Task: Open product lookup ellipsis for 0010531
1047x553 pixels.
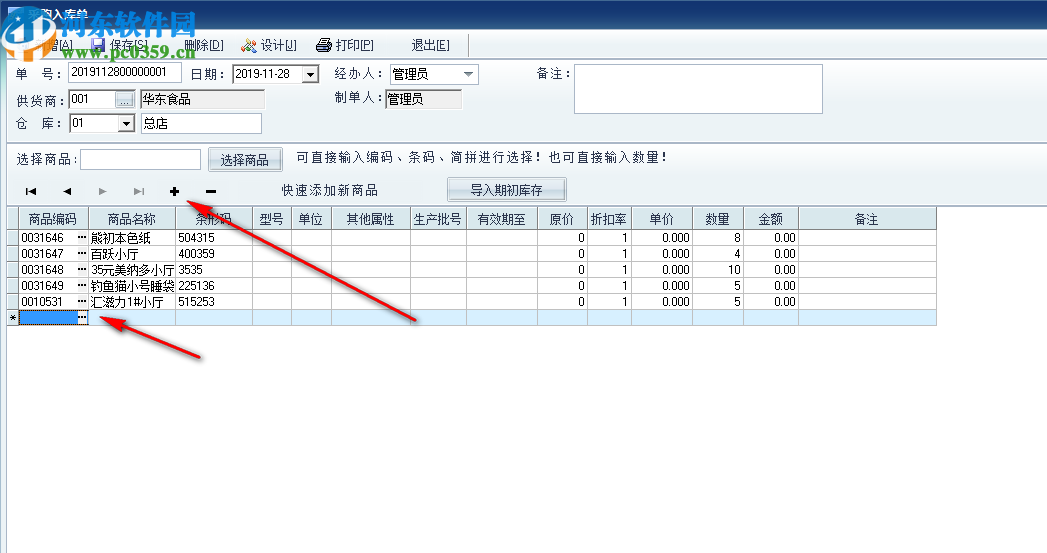Action: (82, 302)
